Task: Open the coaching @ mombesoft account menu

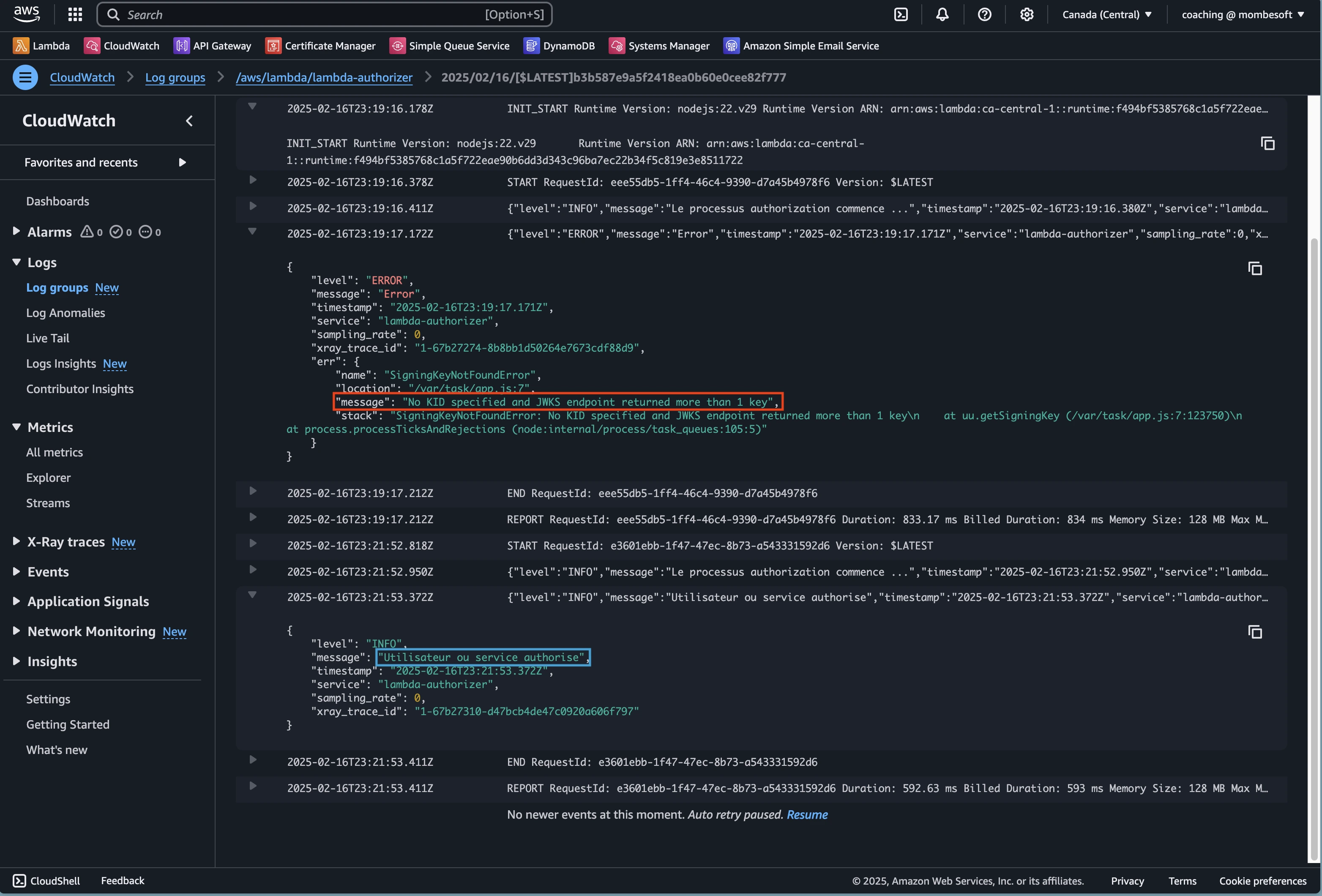Action: pos(1243,14)
